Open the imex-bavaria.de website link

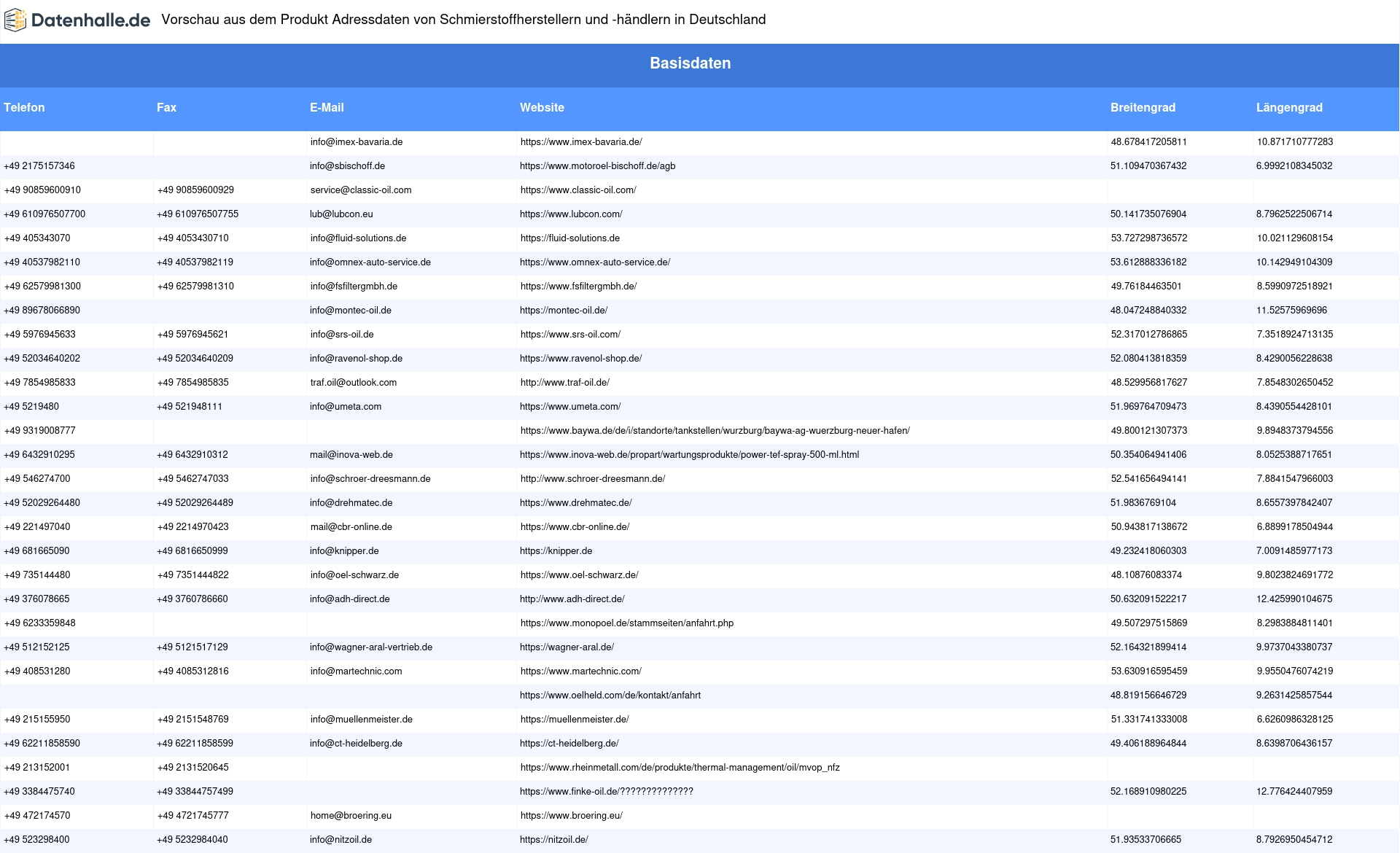pyautogui.click(x=581, y=142)
